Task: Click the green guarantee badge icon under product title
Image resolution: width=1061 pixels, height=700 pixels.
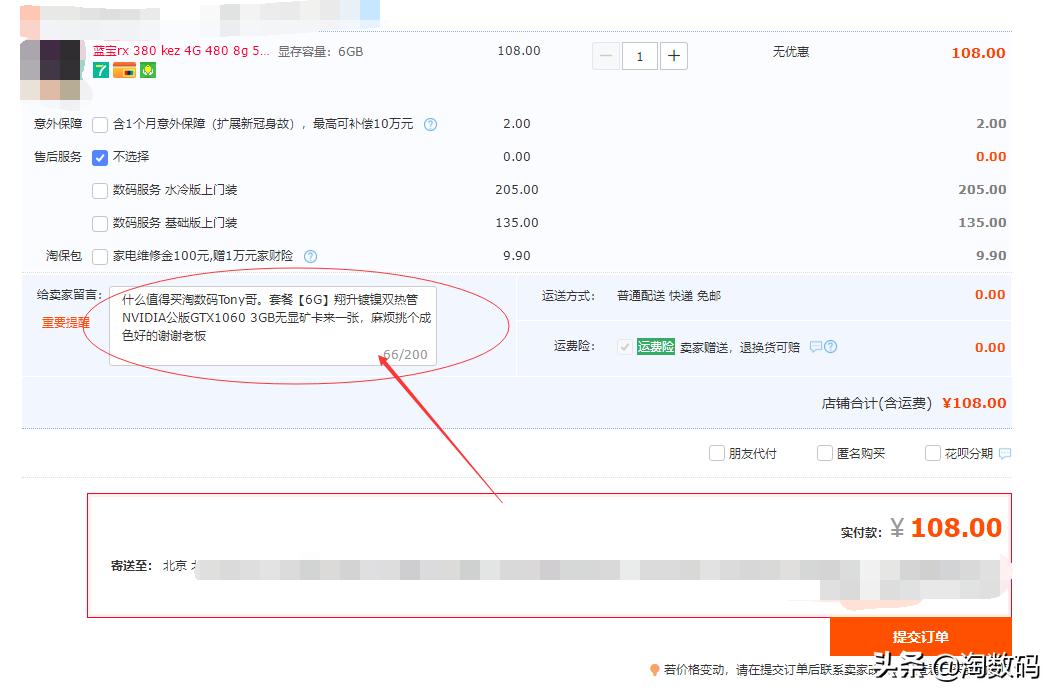Action: tap(146, 71)
